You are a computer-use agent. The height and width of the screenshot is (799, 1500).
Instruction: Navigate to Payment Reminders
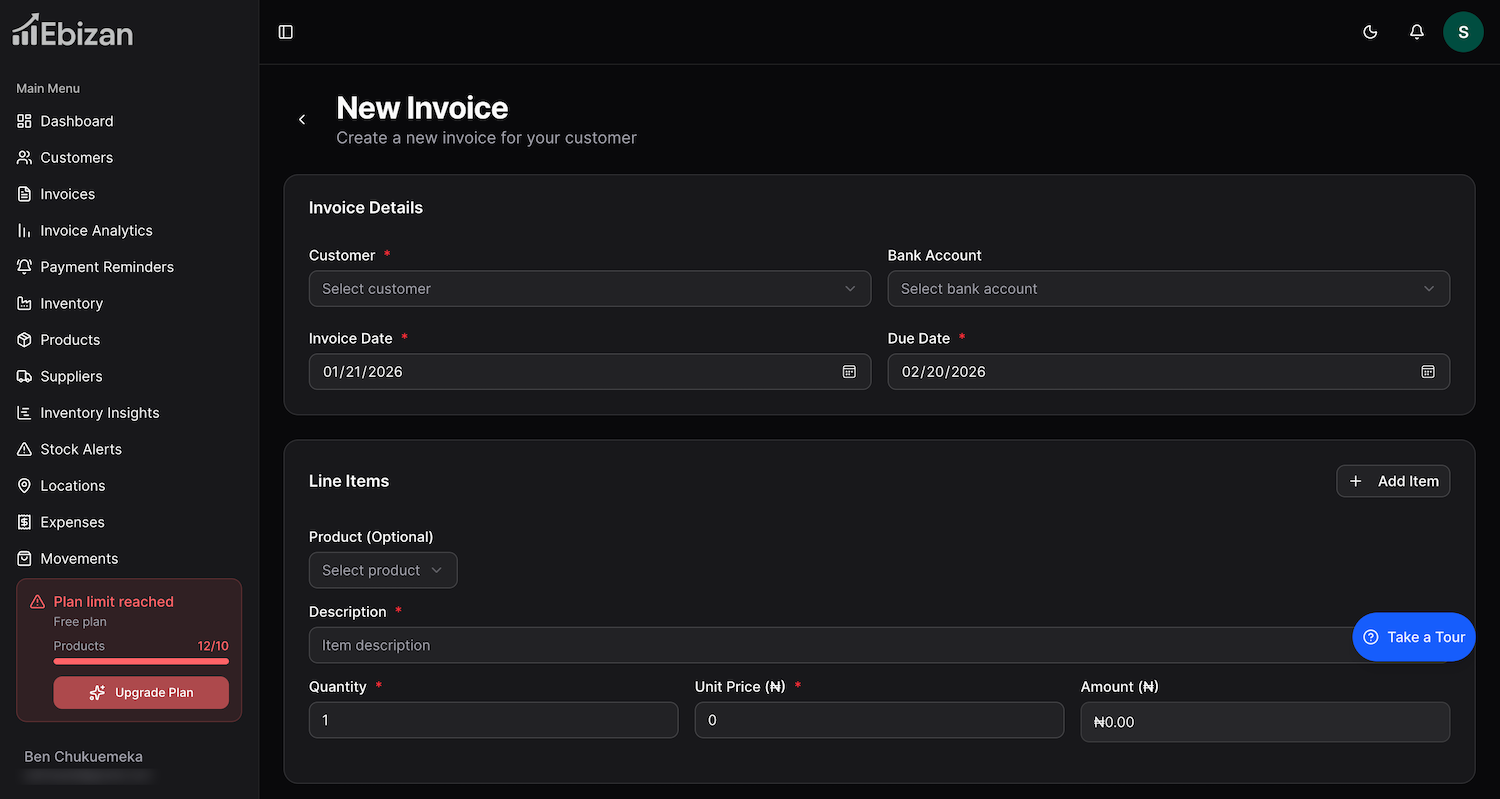tap(106, 267)
